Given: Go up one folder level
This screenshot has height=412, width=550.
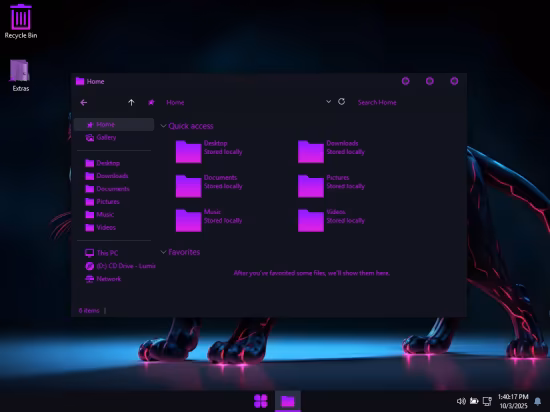Looking at the screenshot, I should pos(131,102).
